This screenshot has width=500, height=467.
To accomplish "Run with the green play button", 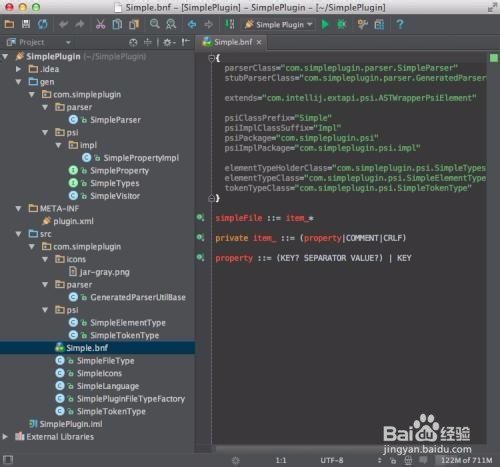I will point(325,24).
